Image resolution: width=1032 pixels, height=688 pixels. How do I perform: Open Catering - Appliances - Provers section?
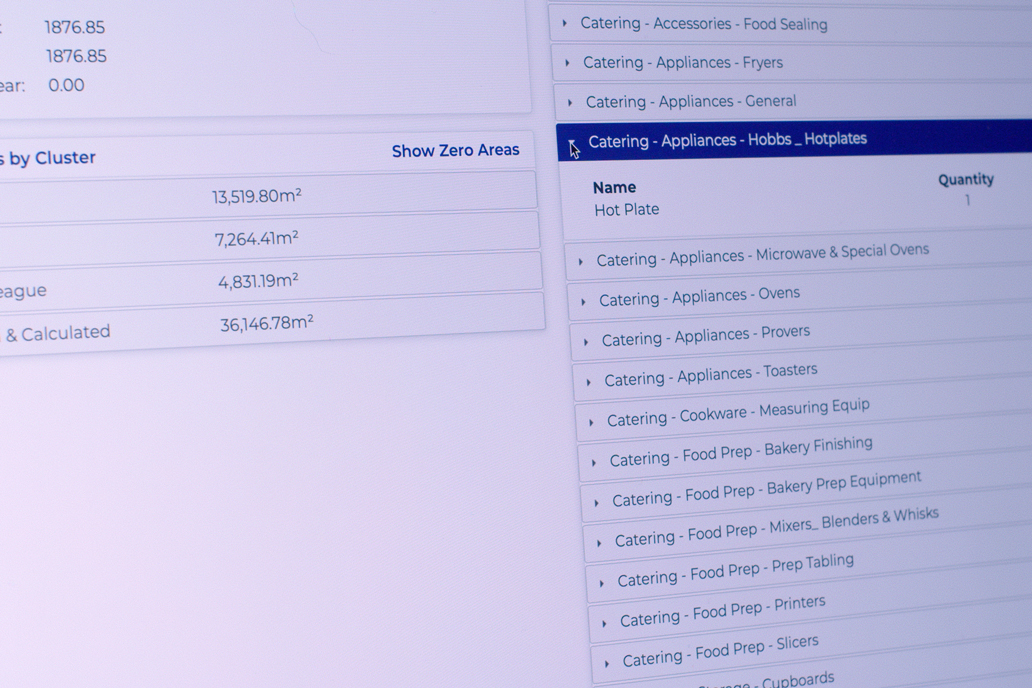(705, 336)
